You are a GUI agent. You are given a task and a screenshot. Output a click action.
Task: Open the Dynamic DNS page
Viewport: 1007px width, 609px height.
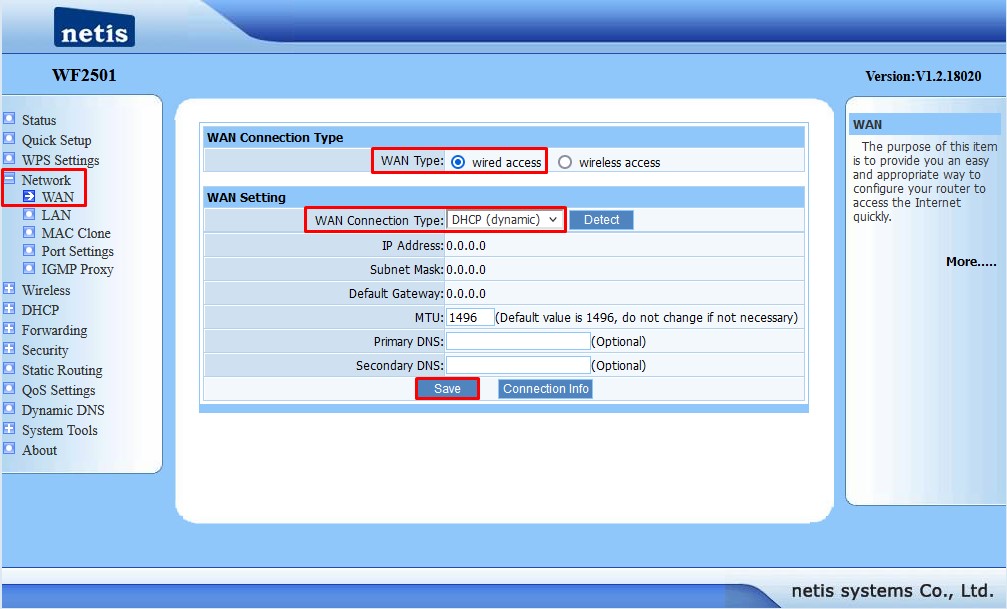(63, 410)
